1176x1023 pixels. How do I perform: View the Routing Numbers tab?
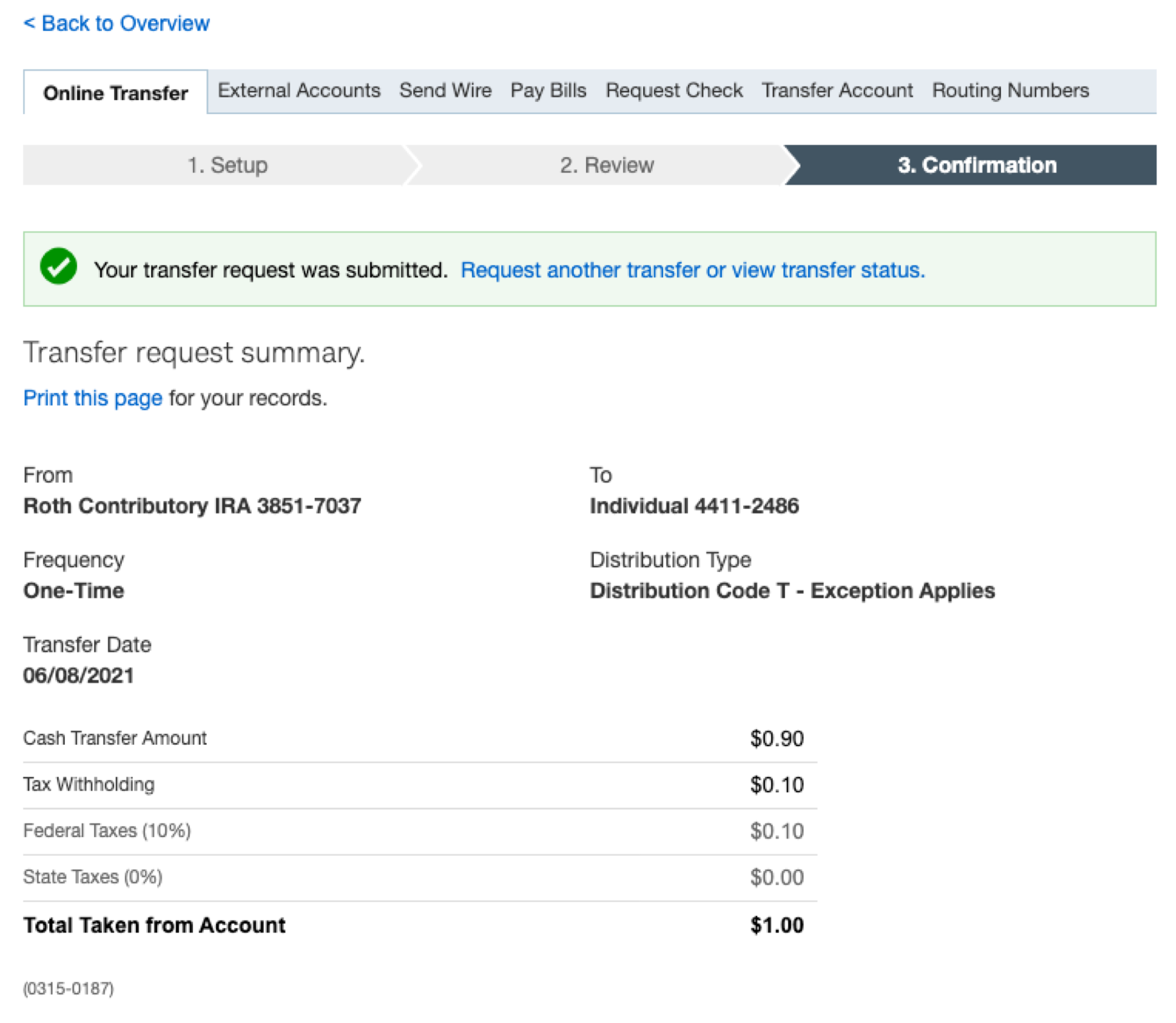[x=1010, y=90]
